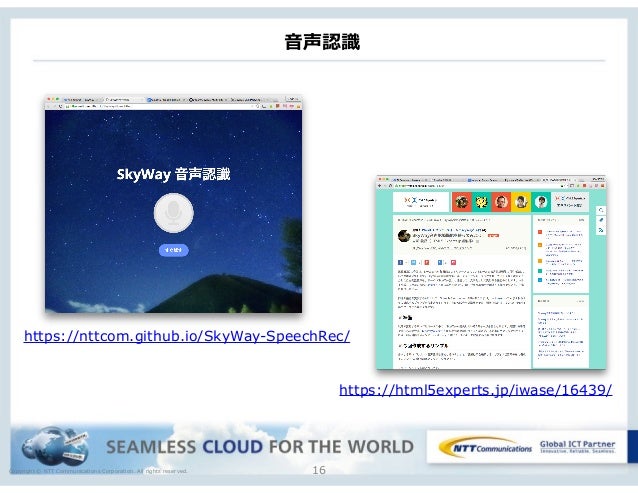Screen dimensions: 638x493
Task: Click address bar in SkyWay browser screenshot
Action: [161, 106]
